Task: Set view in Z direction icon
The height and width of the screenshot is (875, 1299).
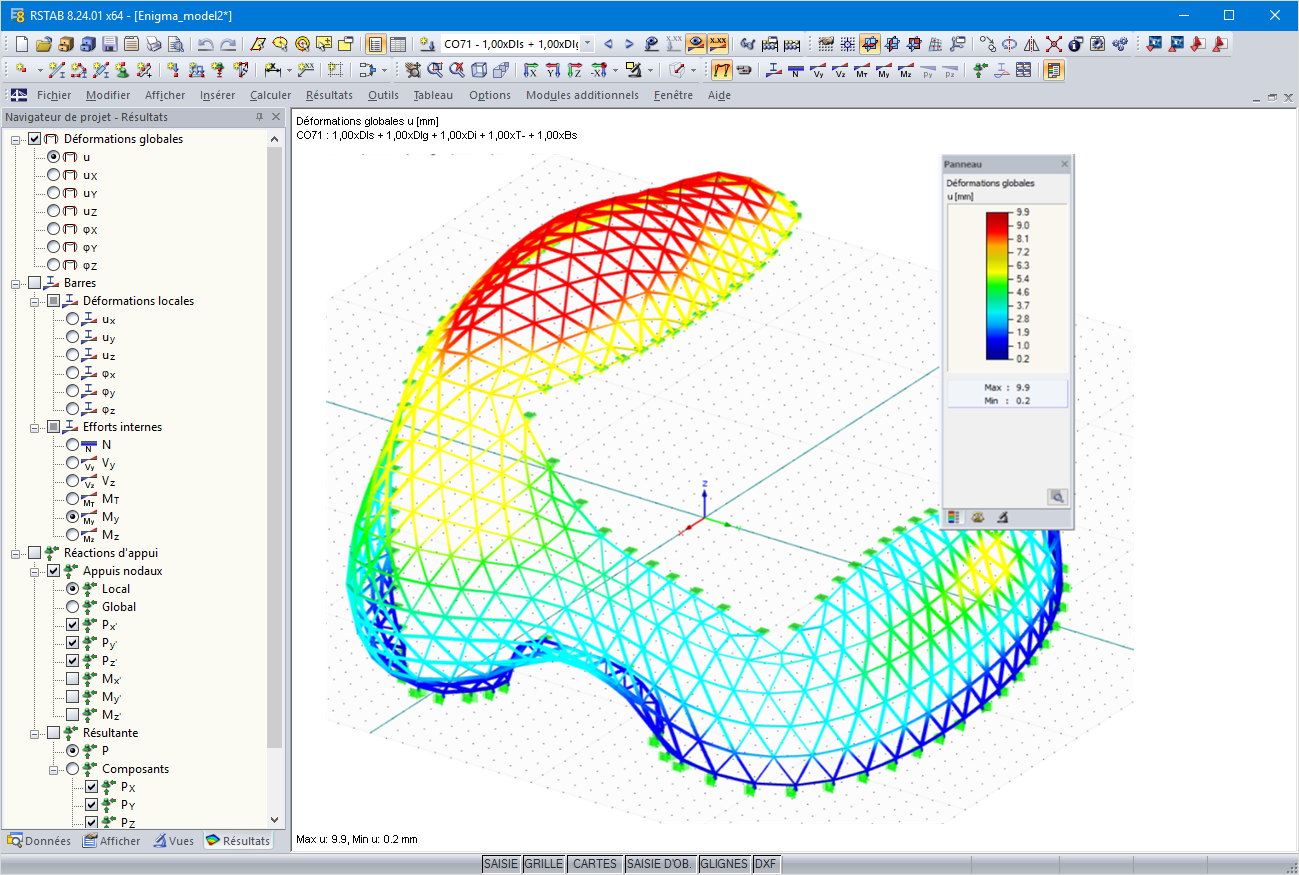Action: coord(574,70)
